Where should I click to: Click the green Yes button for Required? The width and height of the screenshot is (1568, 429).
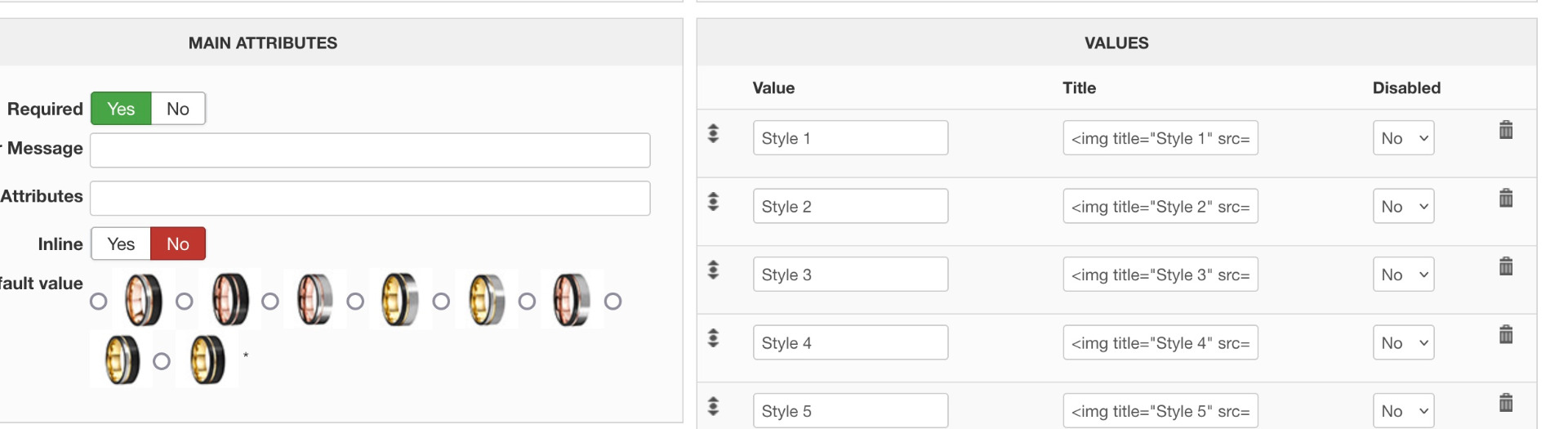coord(121,109)
